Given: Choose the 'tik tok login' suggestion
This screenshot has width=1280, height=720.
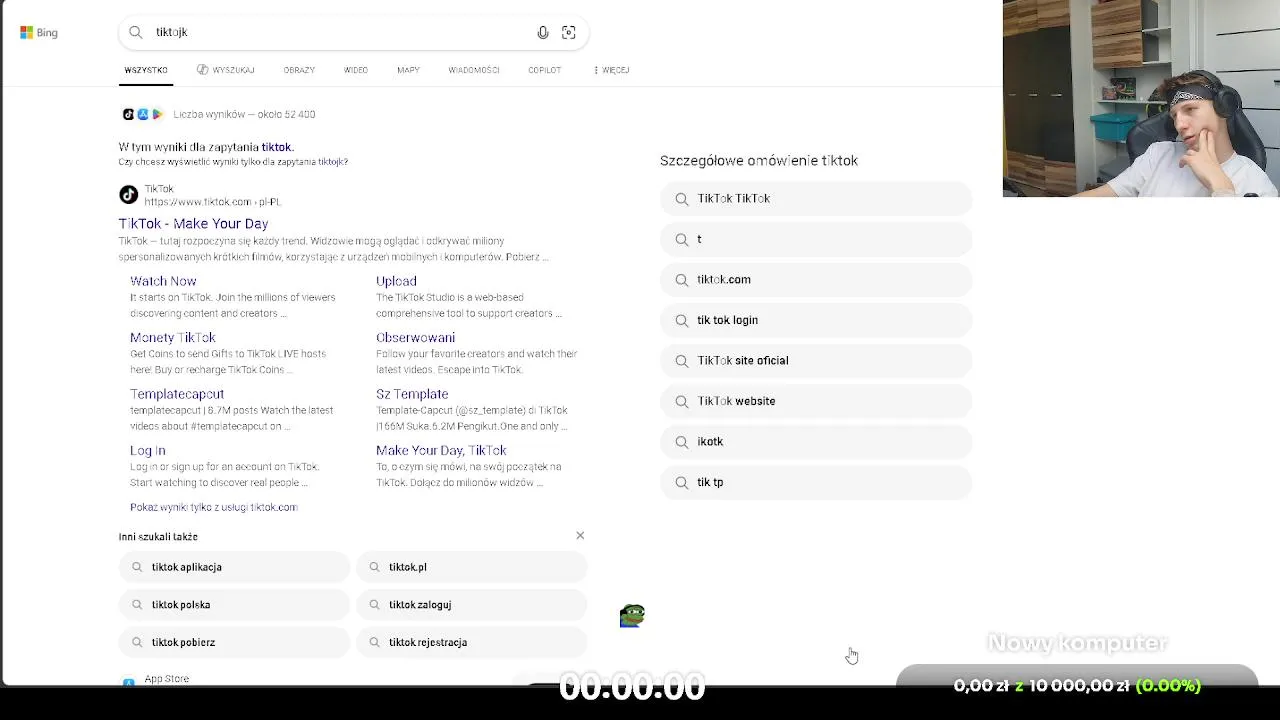Looking at the screenshot, I should coord(816,320).
